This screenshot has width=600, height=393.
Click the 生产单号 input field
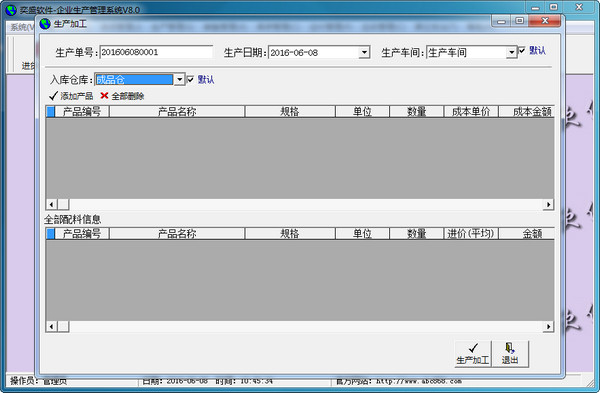point(156,52)
